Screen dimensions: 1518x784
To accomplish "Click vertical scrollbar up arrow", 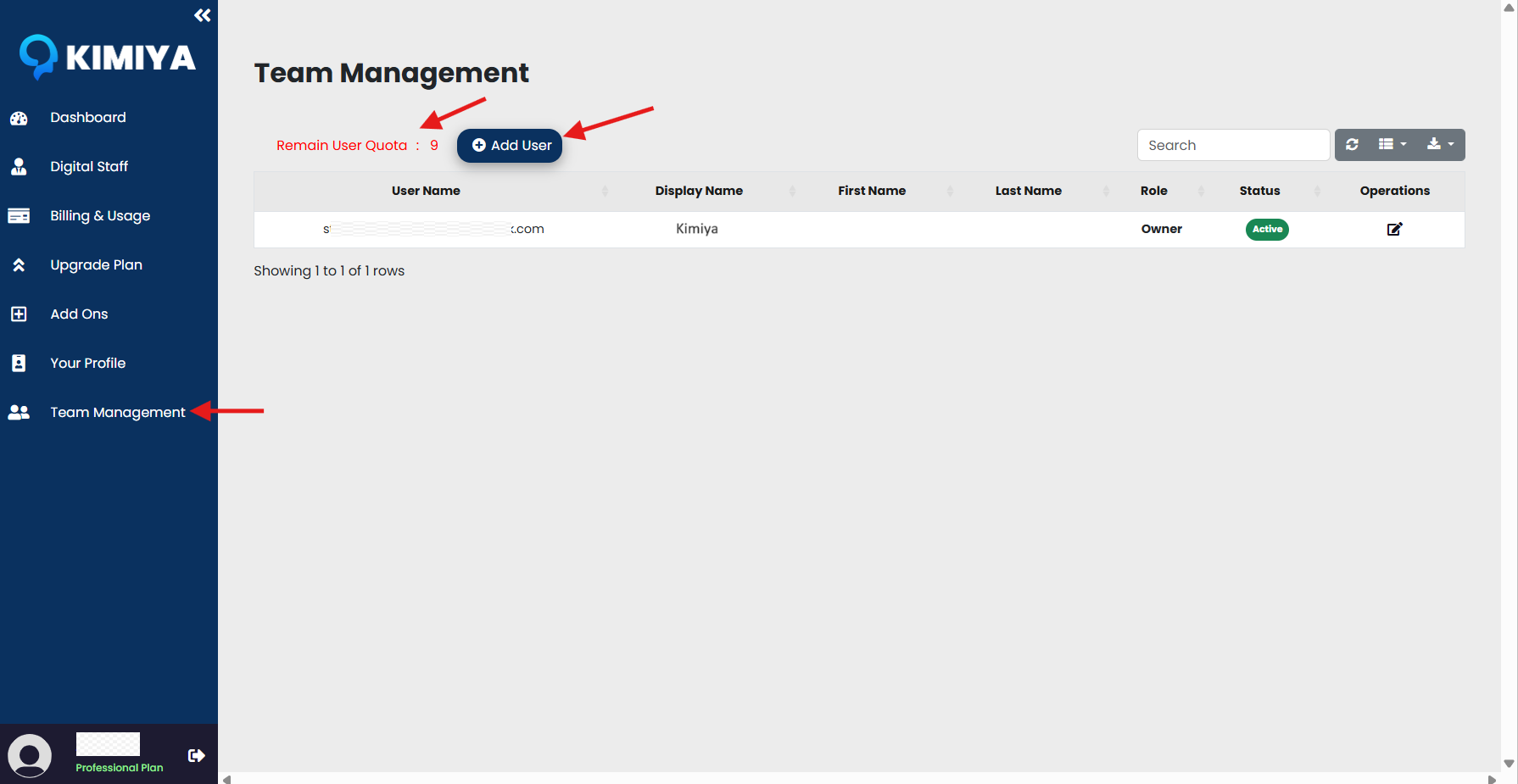I will click(x=1509, y=7).
